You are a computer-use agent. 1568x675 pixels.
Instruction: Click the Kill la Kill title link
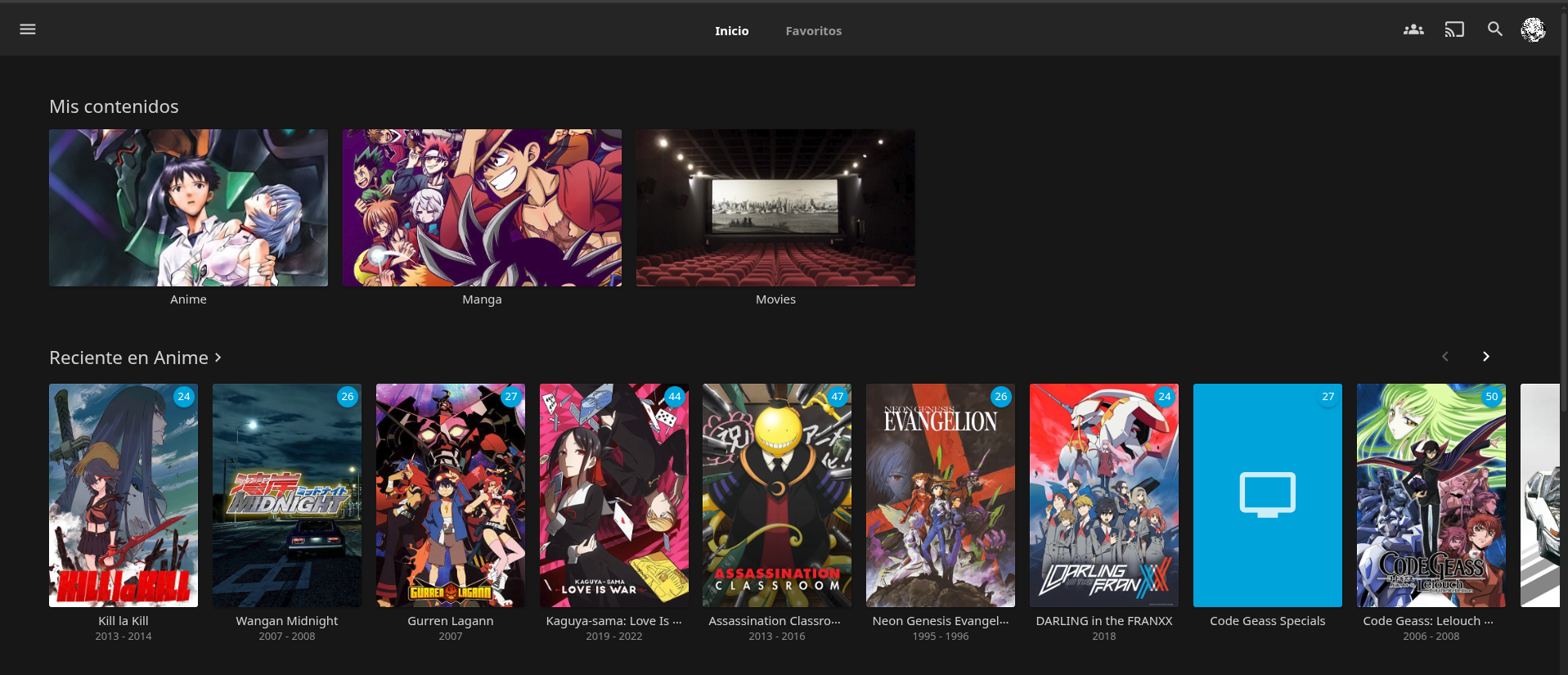pyautogui.click(x=124, y=621)
